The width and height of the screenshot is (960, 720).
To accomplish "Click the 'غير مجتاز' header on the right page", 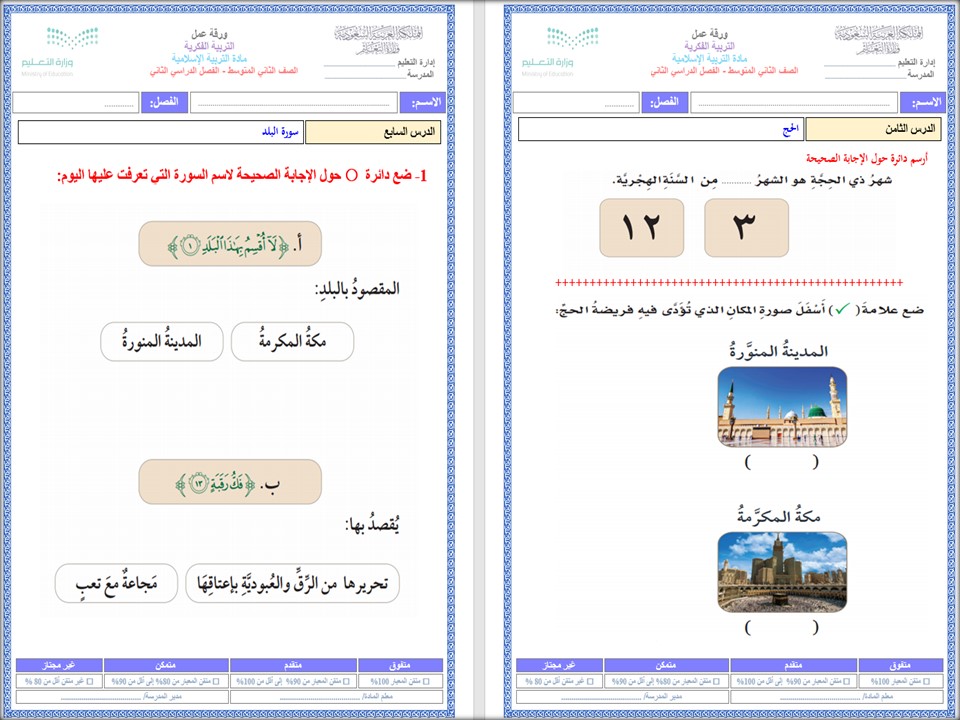I will tap(559, 666).
